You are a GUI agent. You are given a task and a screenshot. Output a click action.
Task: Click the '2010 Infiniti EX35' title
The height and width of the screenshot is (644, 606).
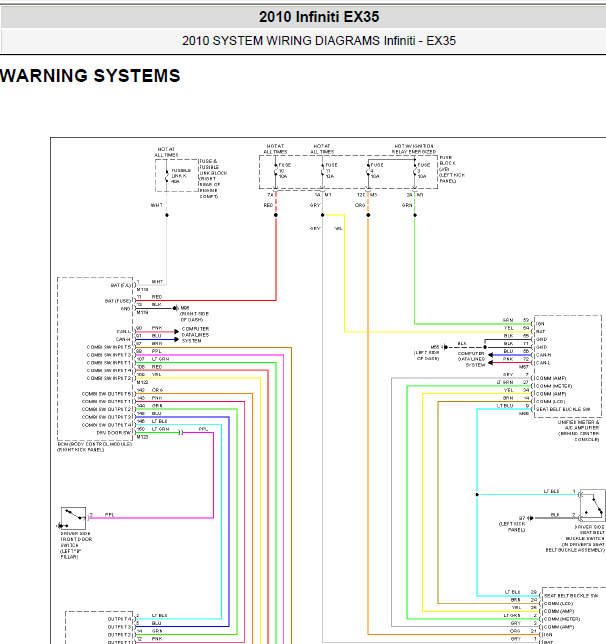(x=319, y=17)
